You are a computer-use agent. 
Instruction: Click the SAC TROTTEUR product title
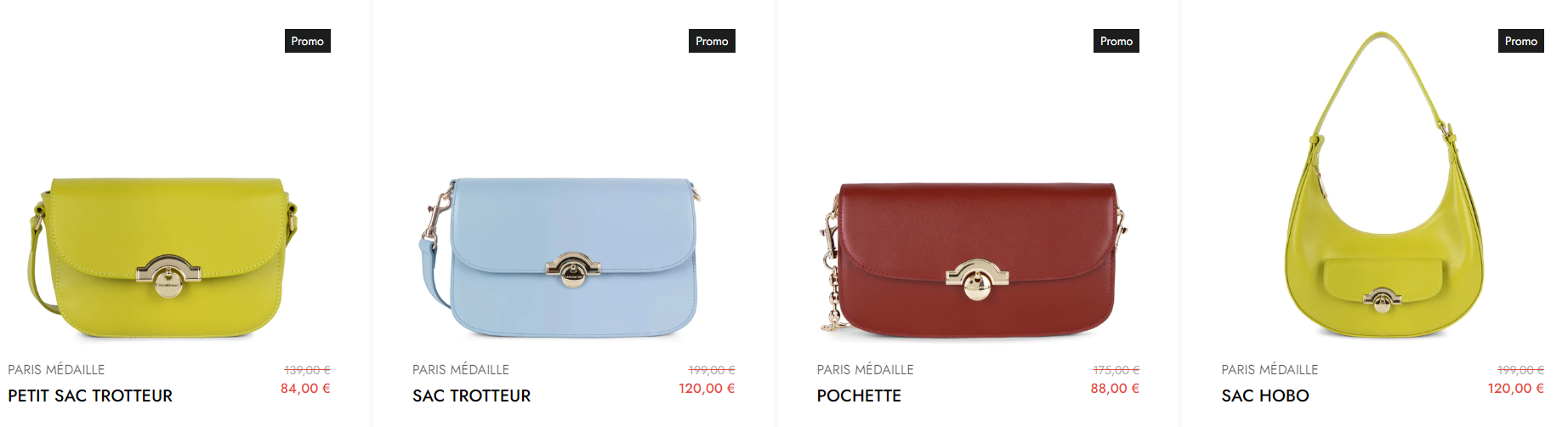pos(471,396)
